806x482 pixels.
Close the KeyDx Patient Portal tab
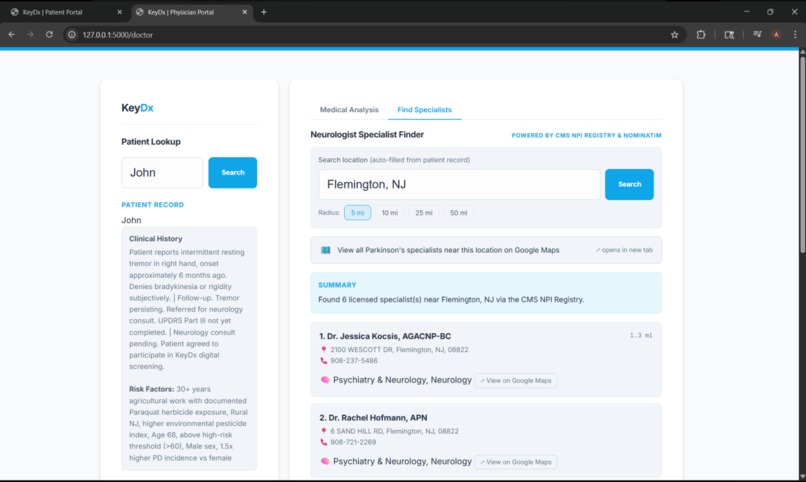coord(120,12)
